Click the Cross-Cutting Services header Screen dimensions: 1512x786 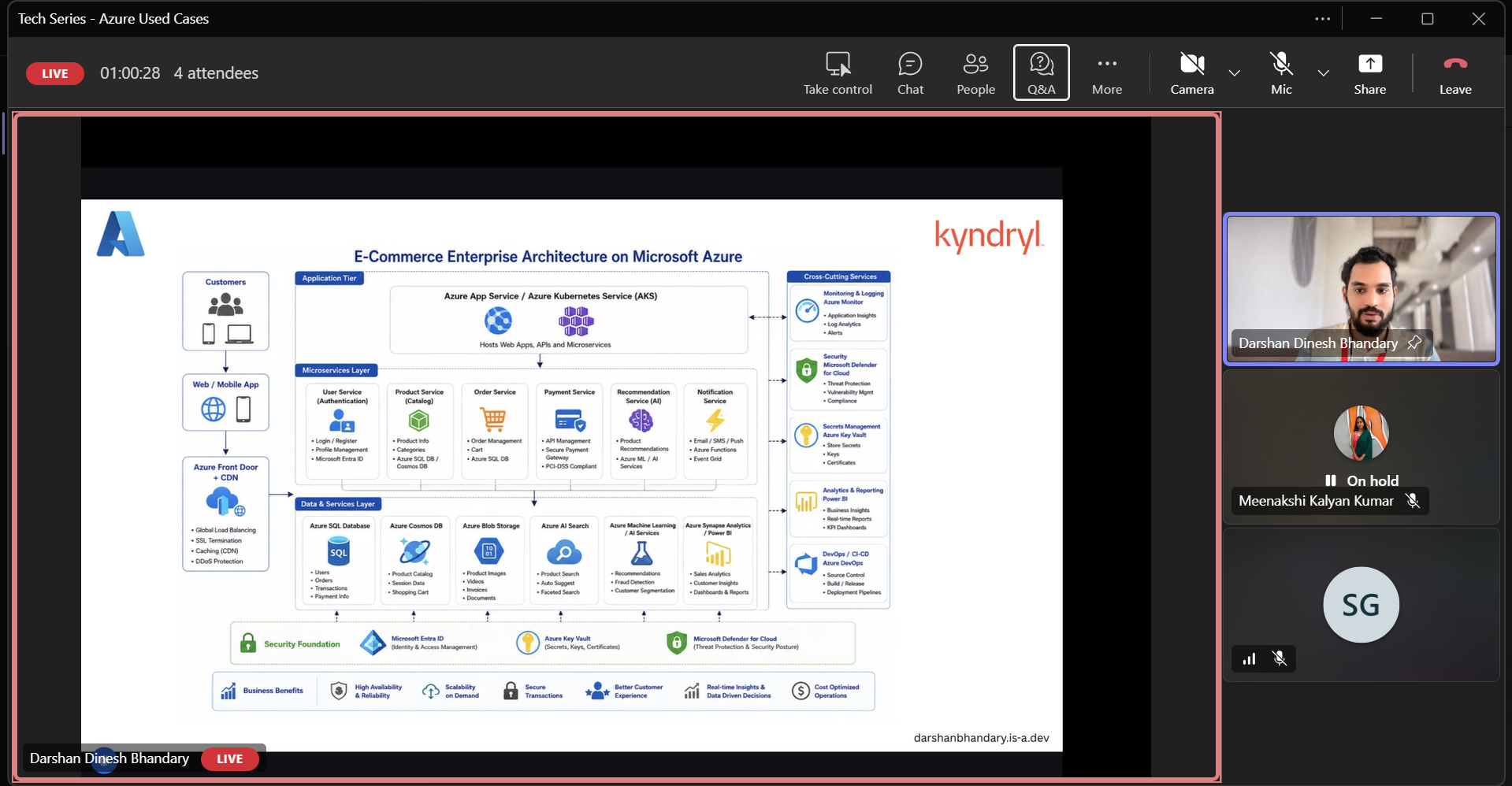[x=839, y=276]
